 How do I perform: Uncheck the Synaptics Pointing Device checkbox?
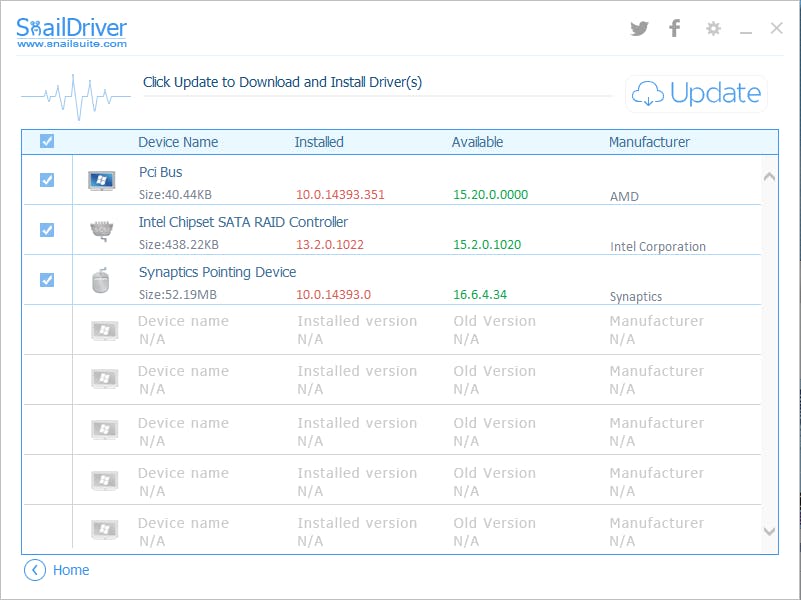(47, 280)
